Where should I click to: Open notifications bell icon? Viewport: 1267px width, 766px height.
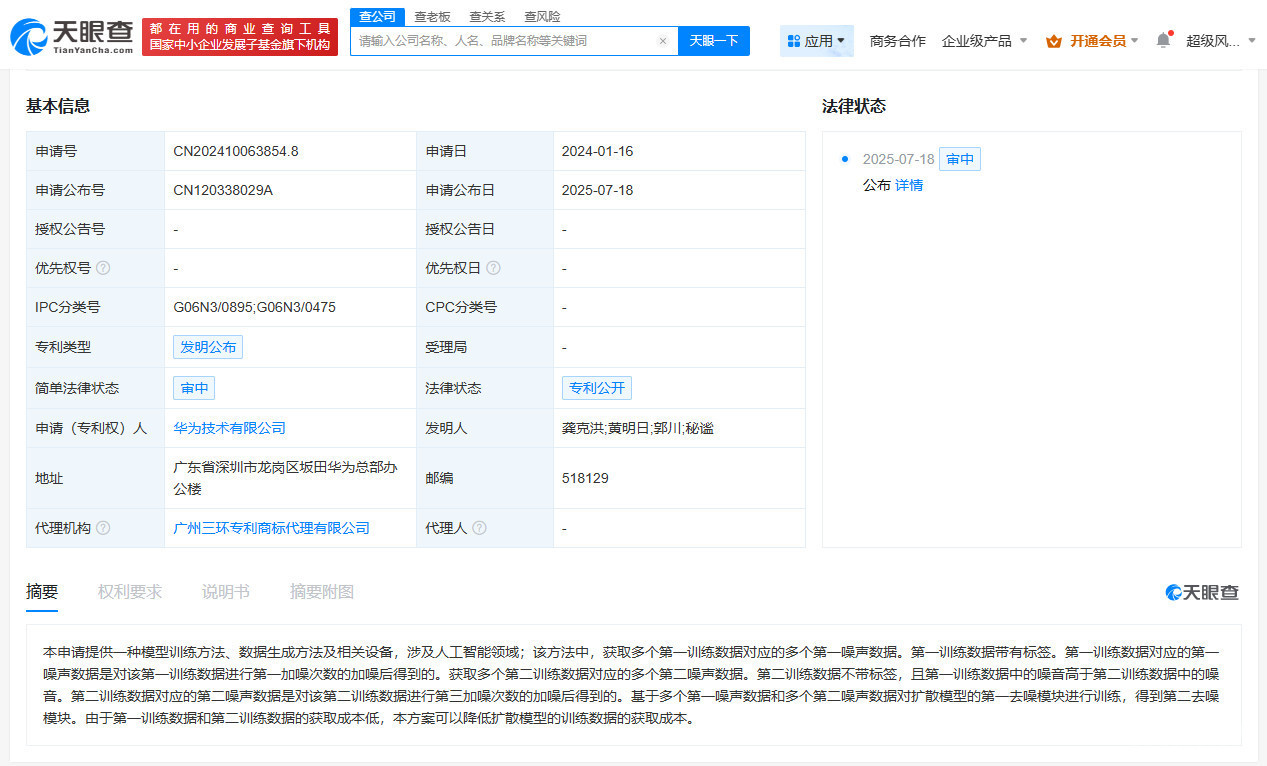click(1163, 41)
